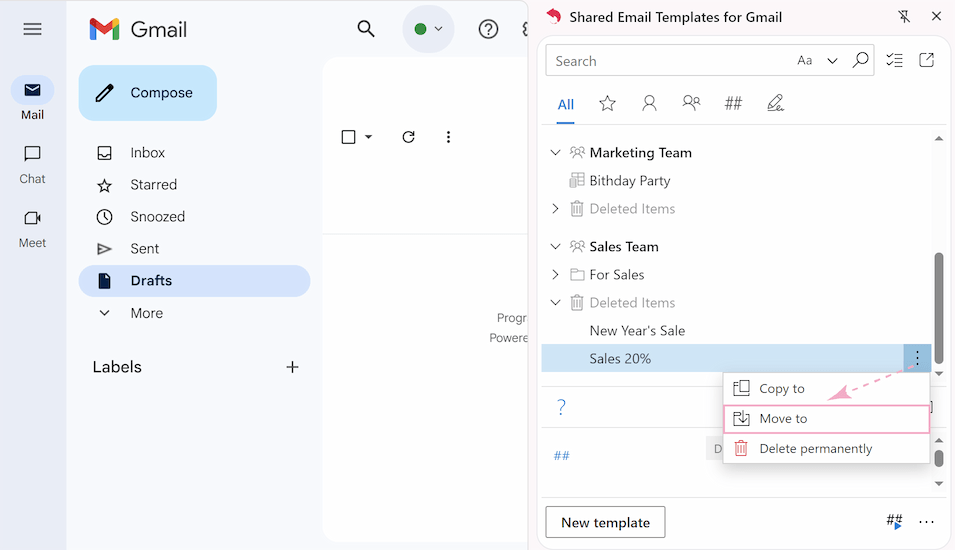Close the Shared Email Templates pane
The width and height of the screenshot is (955, 550).
click(x=936, y=16)
